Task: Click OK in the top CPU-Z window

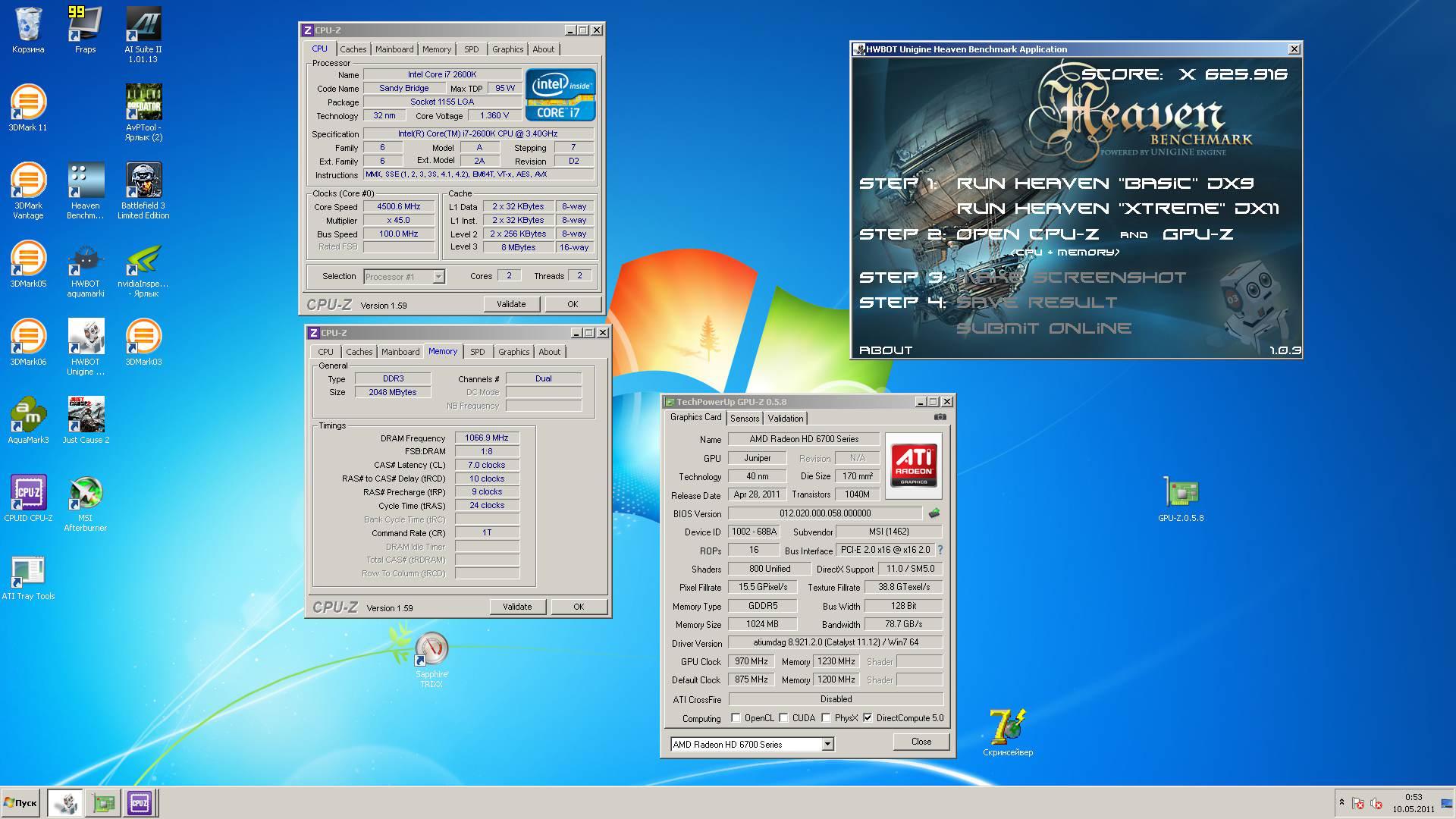Action: 573,304
